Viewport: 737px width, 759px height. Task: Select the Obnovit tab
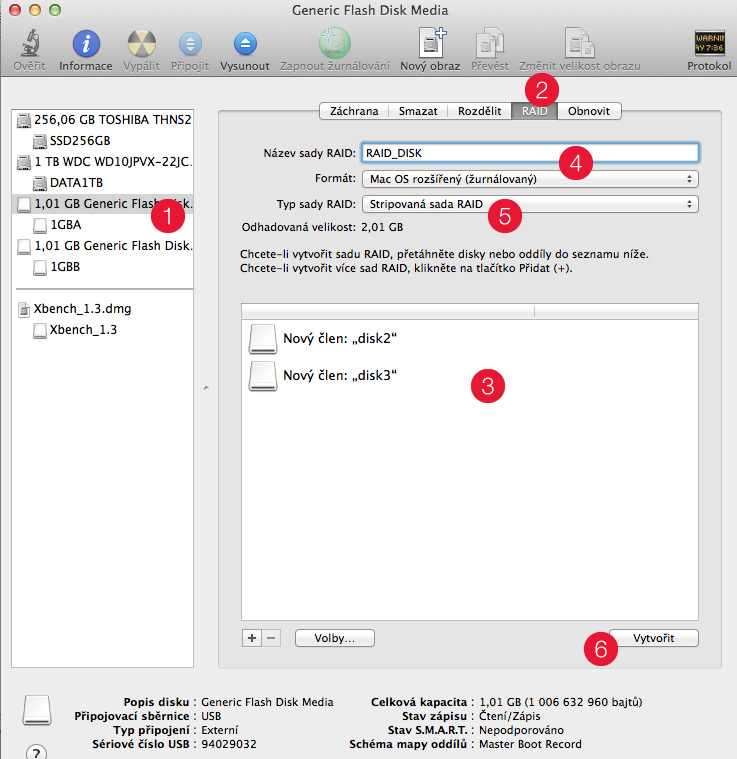click(590, 111)
